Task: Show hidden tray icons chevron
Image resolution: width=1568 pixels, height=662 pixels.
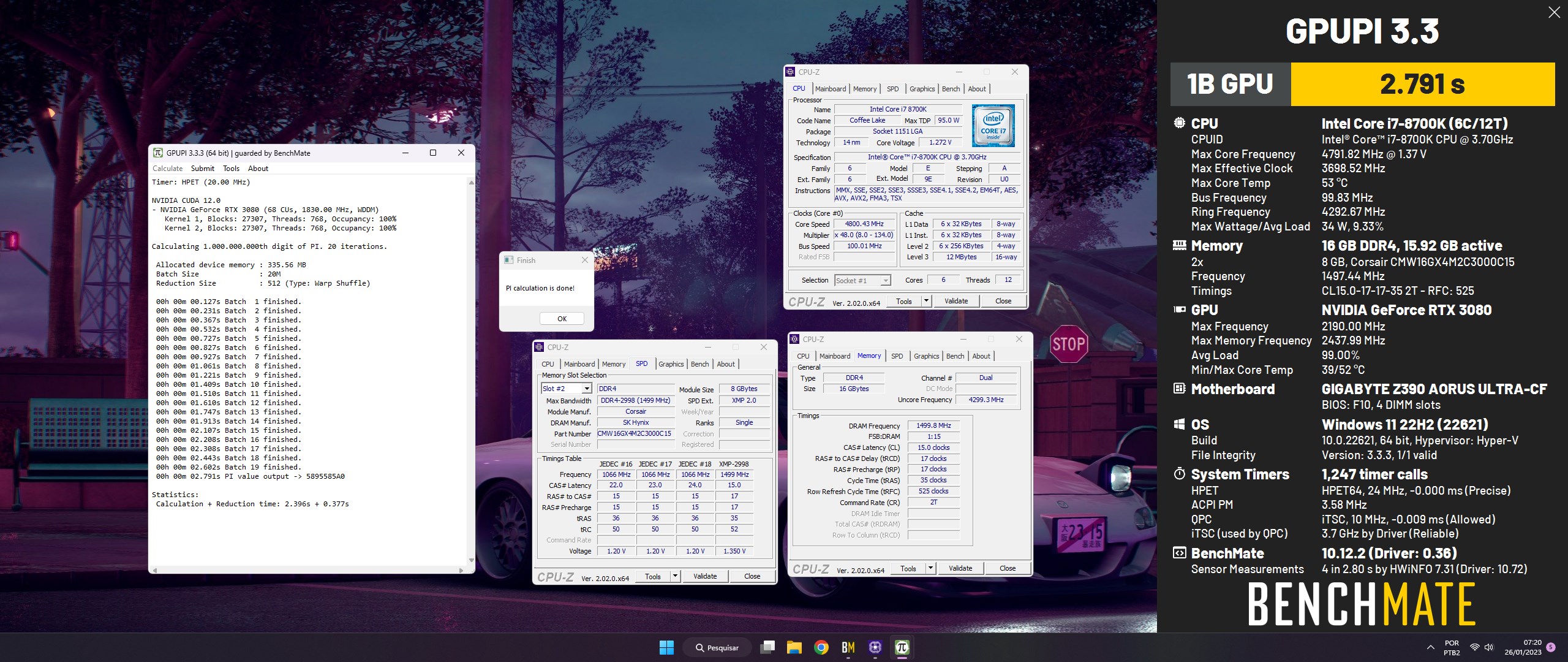Action: pos(1431,647)
